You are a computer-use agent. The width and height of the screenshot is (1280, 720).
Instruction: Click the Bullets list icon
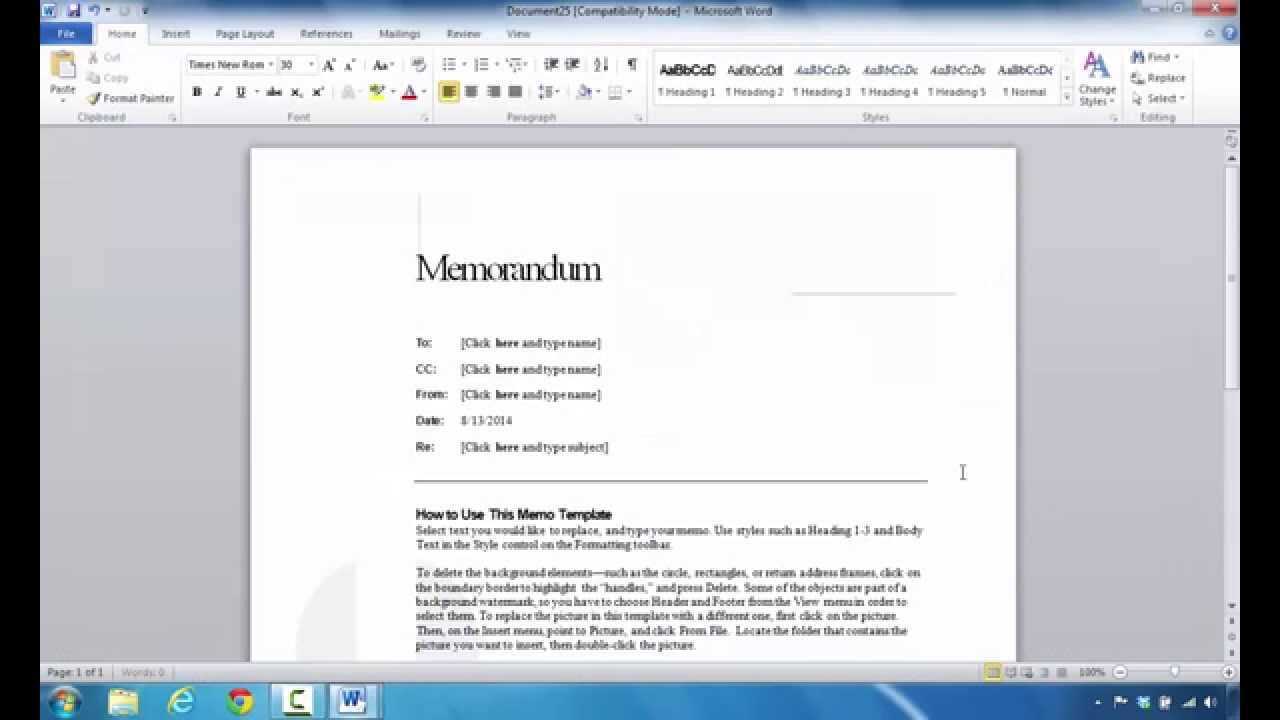pyautogui.click(x=449, y=65)
